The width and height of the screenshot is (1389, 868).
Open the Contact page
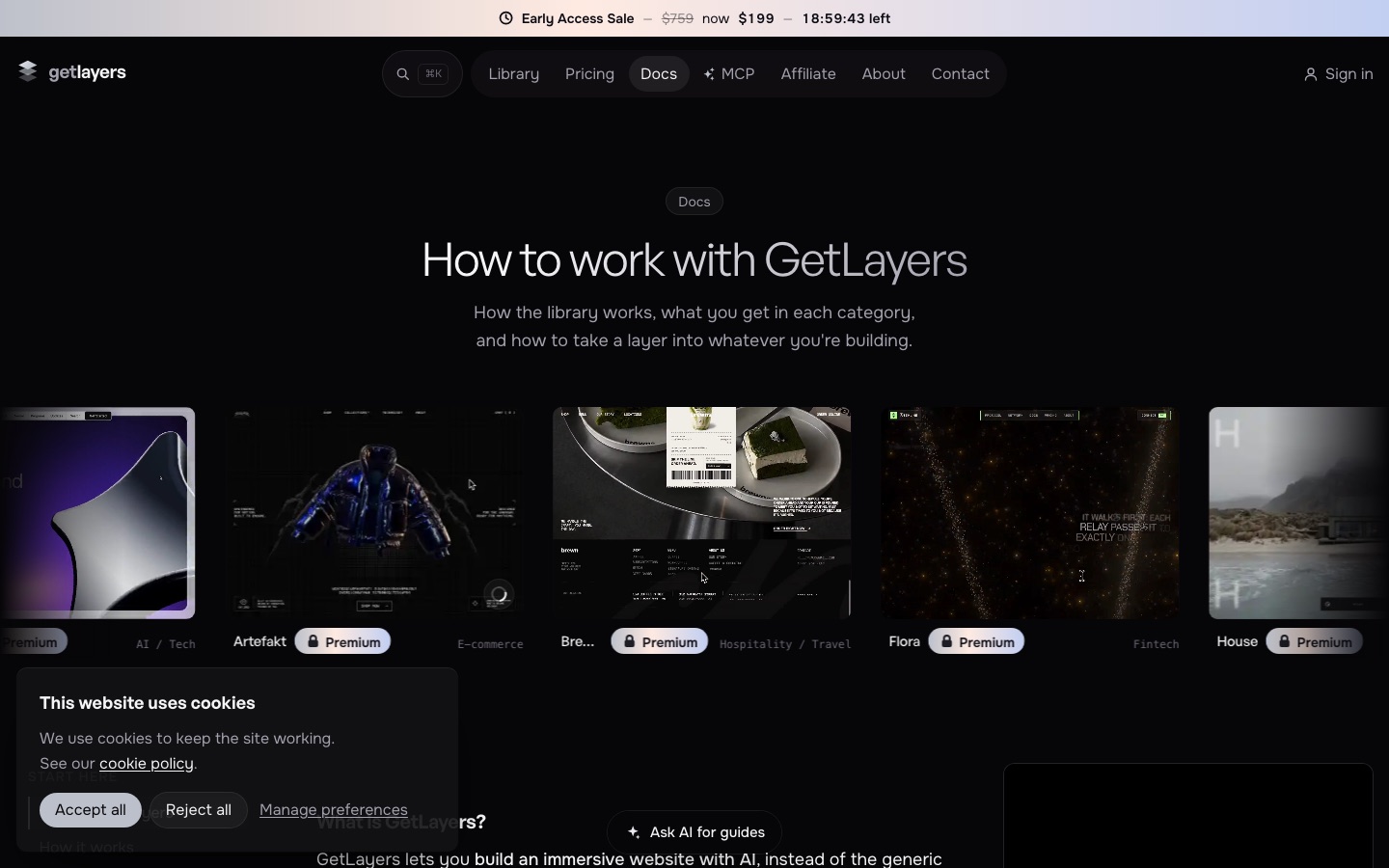click(960, 74)
